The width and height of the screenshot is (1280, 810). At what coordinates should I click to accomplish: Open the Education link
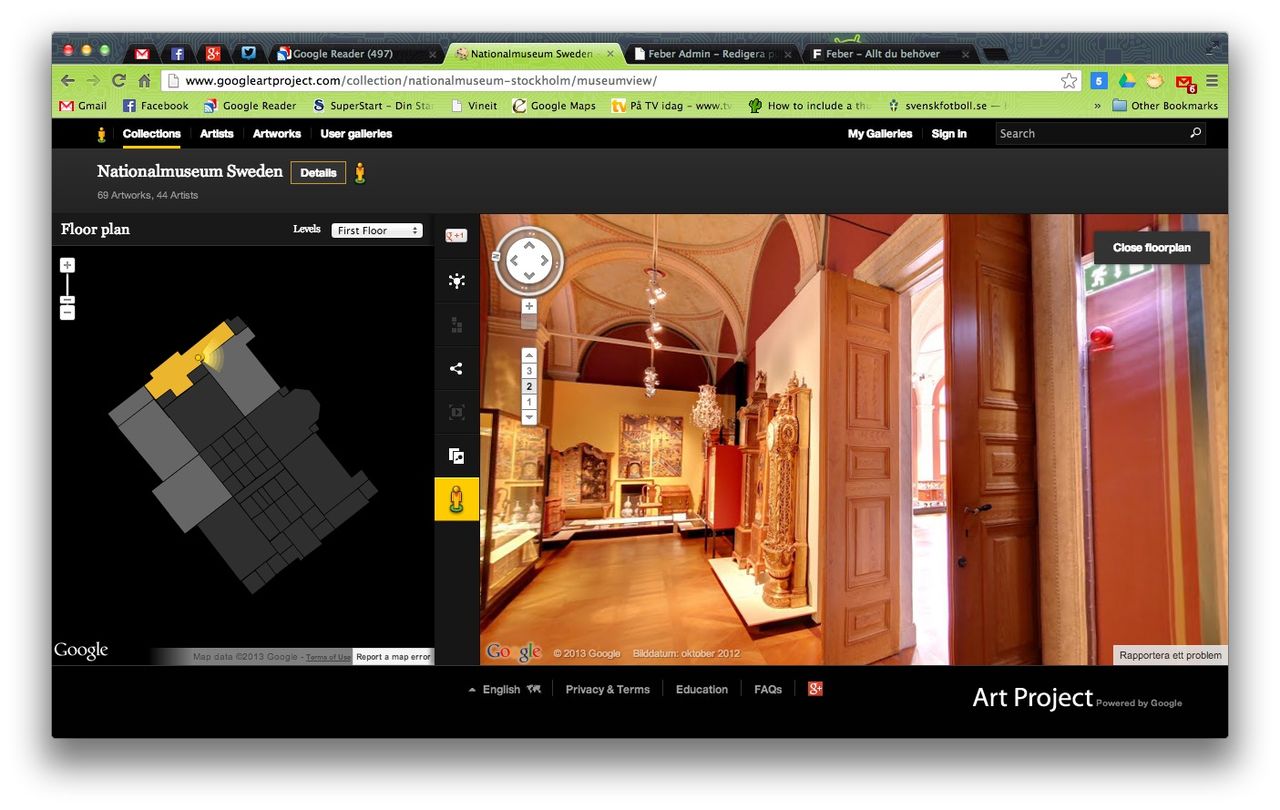[702, 689]
